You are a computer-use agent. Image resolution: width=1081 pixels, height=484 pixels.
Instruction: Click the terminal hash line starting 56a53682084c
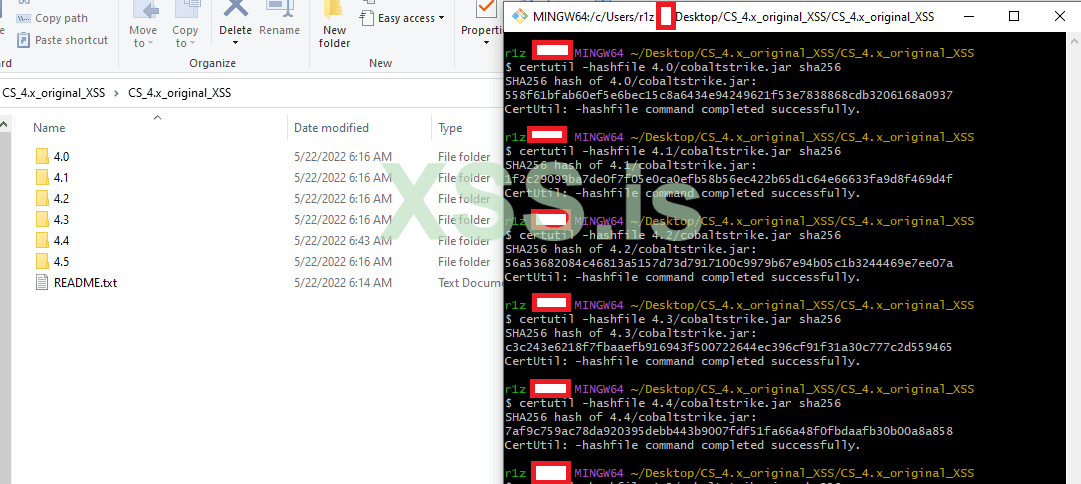729,263
